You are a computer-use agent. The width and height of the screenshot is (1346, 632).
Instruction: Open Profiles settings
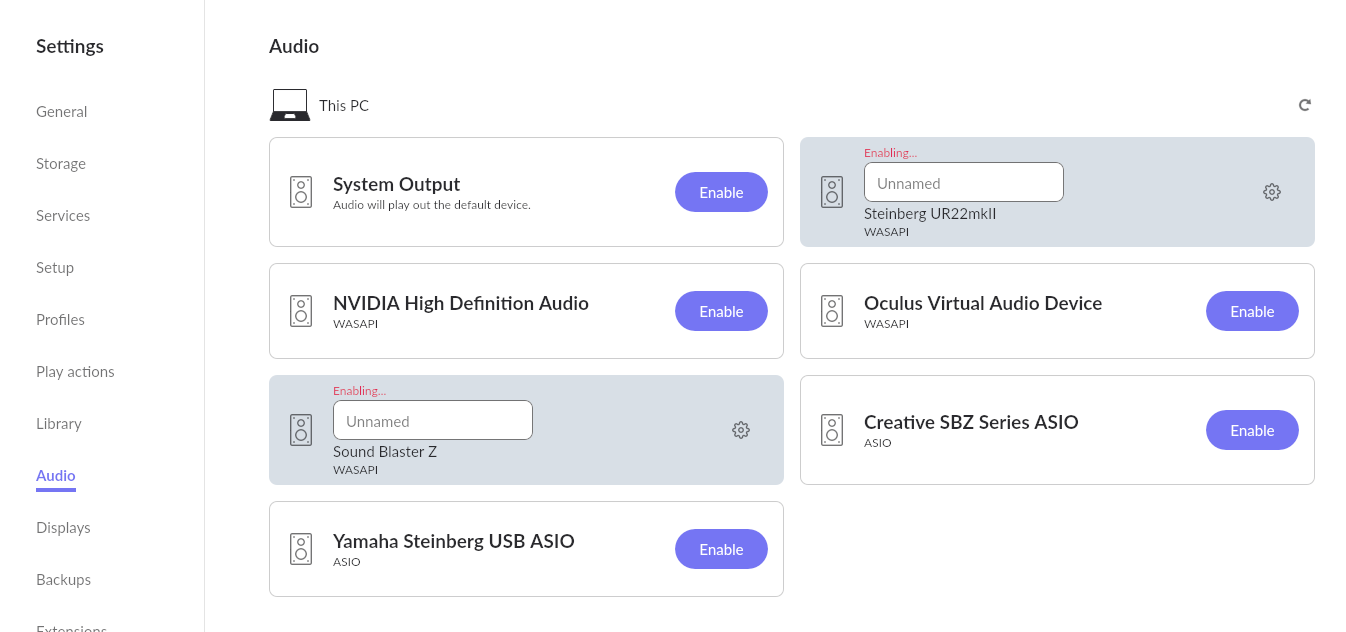[60, 320]
